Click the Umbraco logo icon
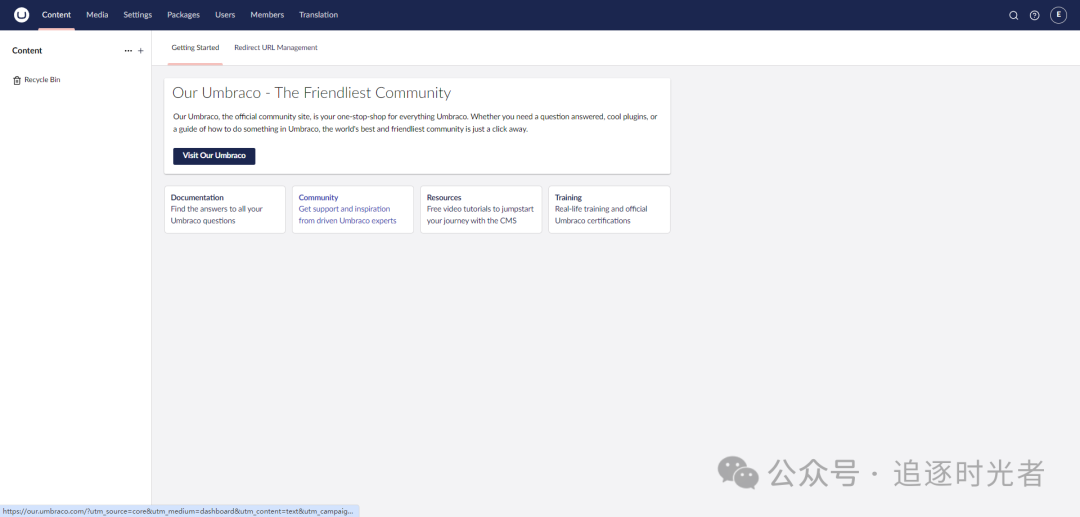 [21, 15]
